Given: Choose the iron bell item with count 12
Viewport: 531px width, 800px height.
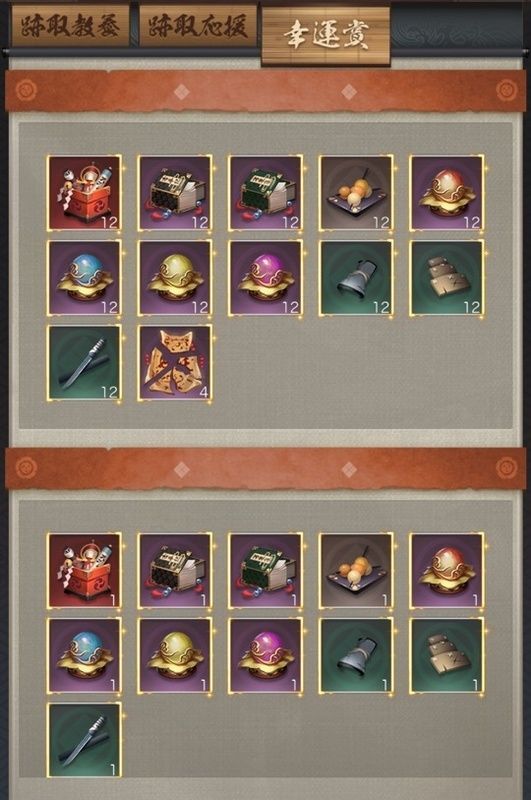Looking at the screenshot, I should point(356,278).
